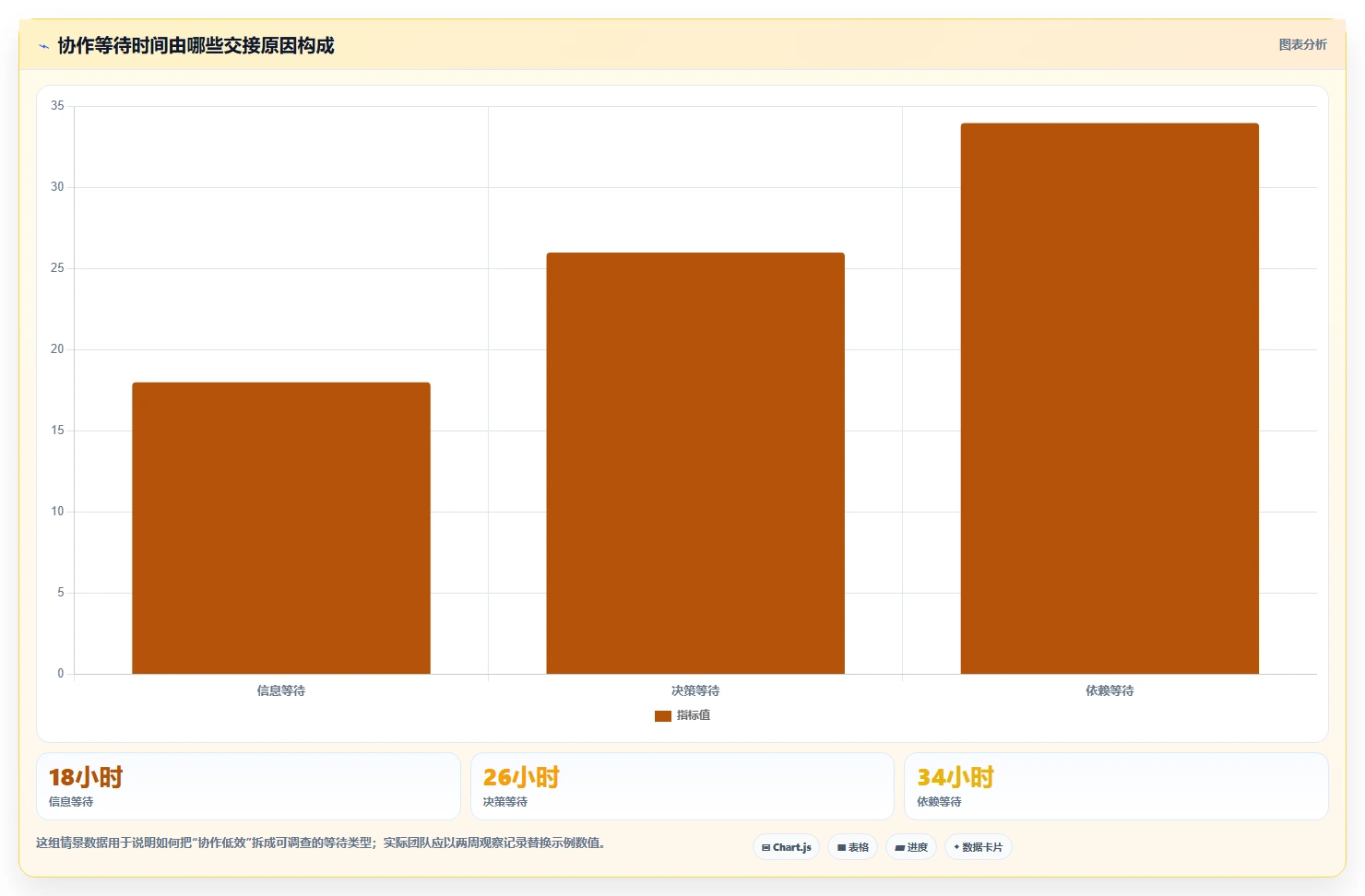The image size is (1365, 896).
Task: Click the title 协作等待时间由哪些交接原因构成
Action: [x=196, y=46]
